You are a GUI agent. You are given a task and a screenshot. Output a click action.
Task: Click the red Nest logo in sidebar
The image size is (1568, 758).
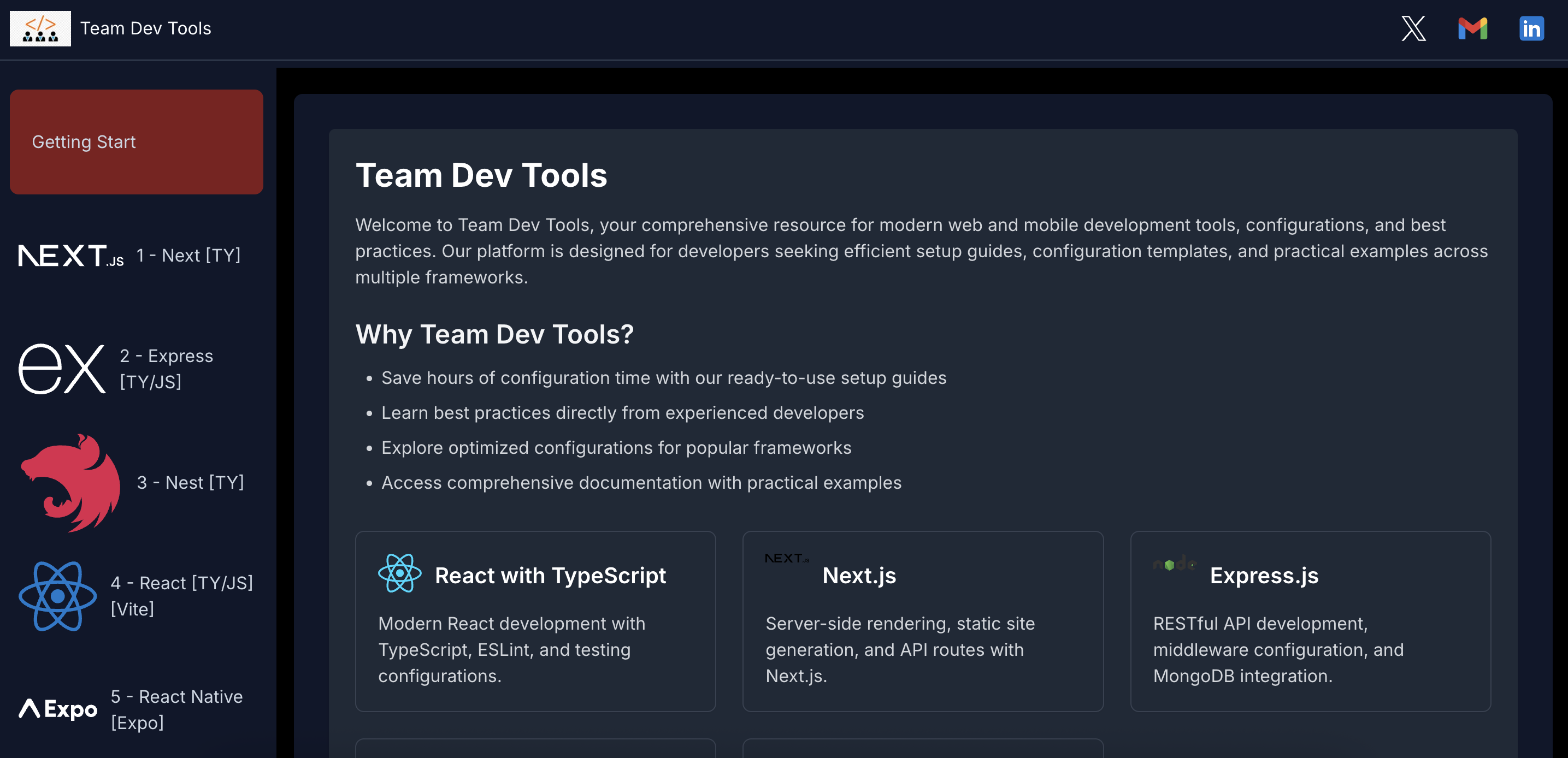(x=70, y=482)
